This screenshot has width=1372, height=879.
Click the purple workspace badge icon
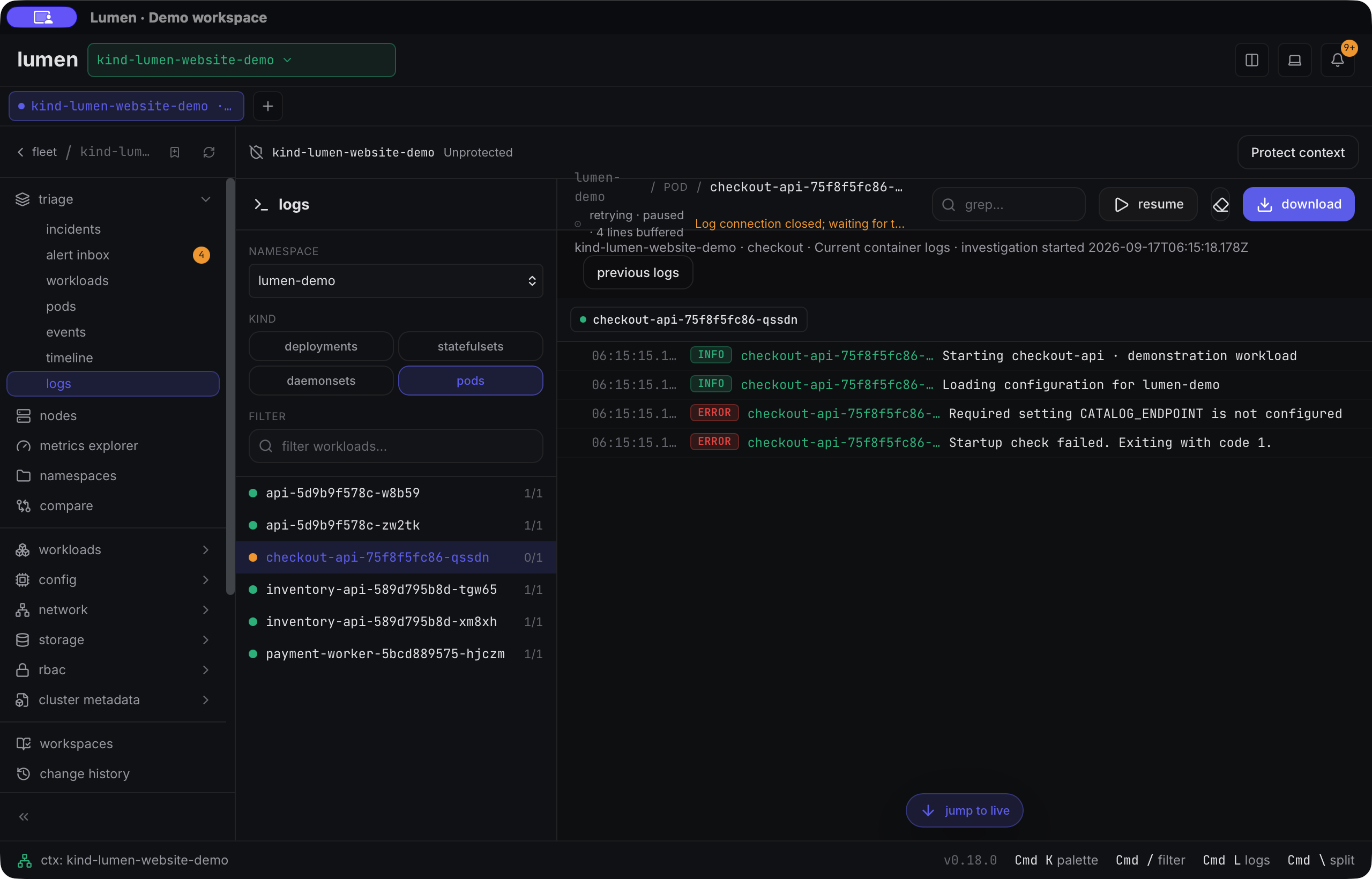tap(42, 17)
